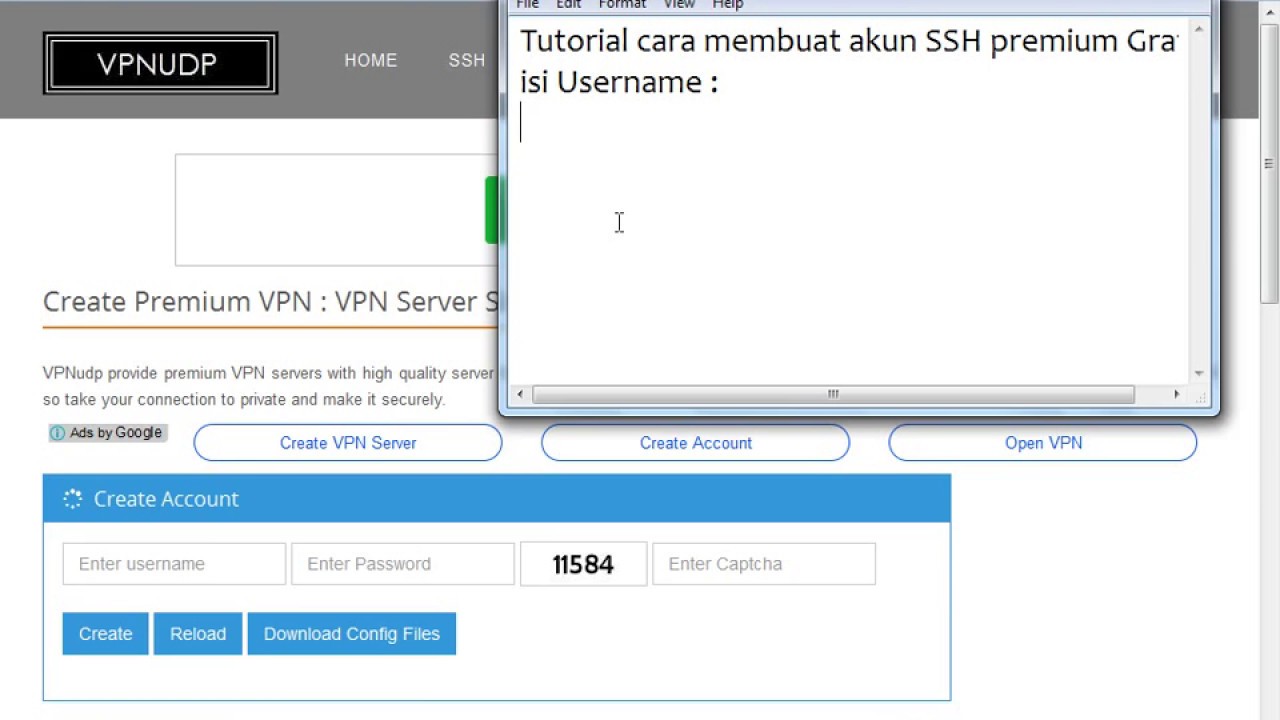Click the Enter username field
Viewport: 1280px width, 720px height.
pos(174,564)
